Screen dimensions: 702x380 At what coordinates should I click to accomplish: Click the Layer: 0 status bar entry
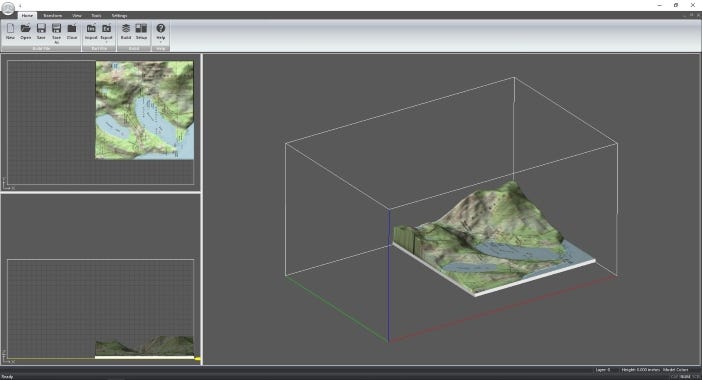603,370
